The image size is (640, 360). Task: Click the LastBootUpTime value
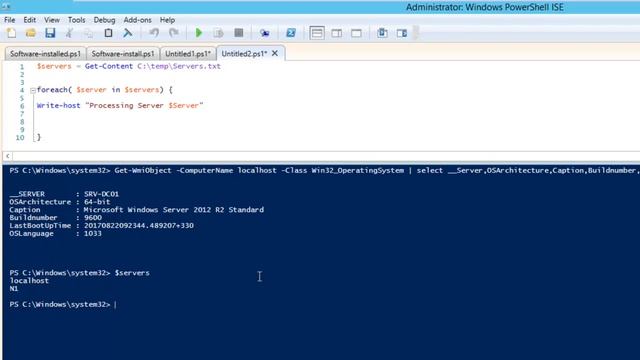coord(139,225)
